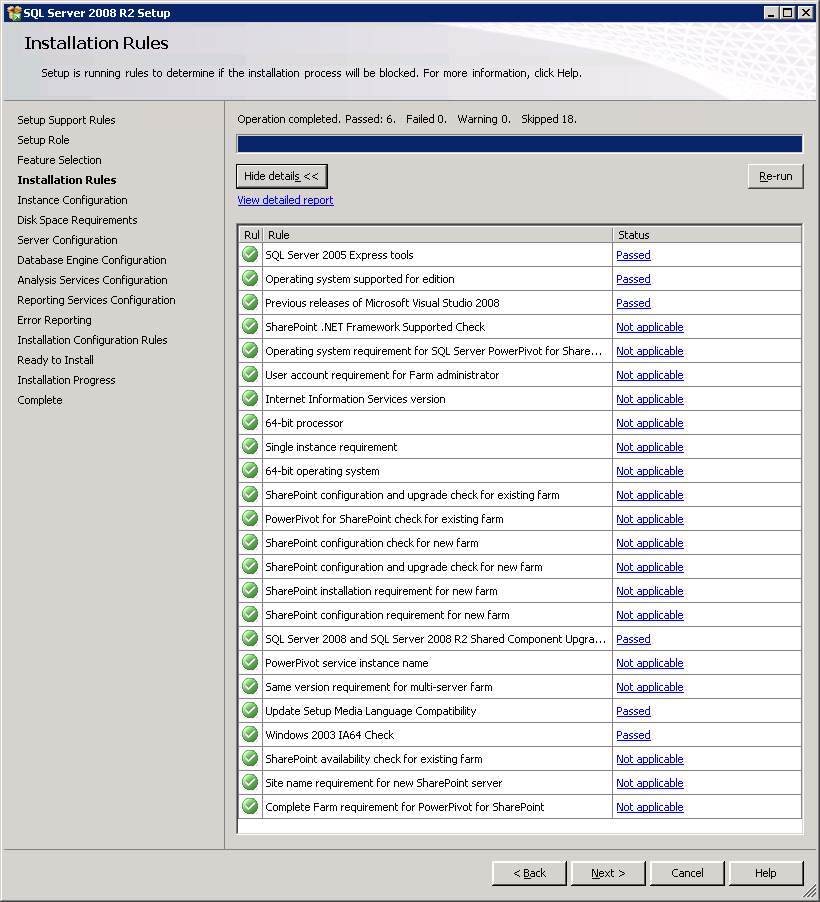Select Installation Configuration Rules in the sidebar
Screen dimensions: 820x902
point(93,340)
